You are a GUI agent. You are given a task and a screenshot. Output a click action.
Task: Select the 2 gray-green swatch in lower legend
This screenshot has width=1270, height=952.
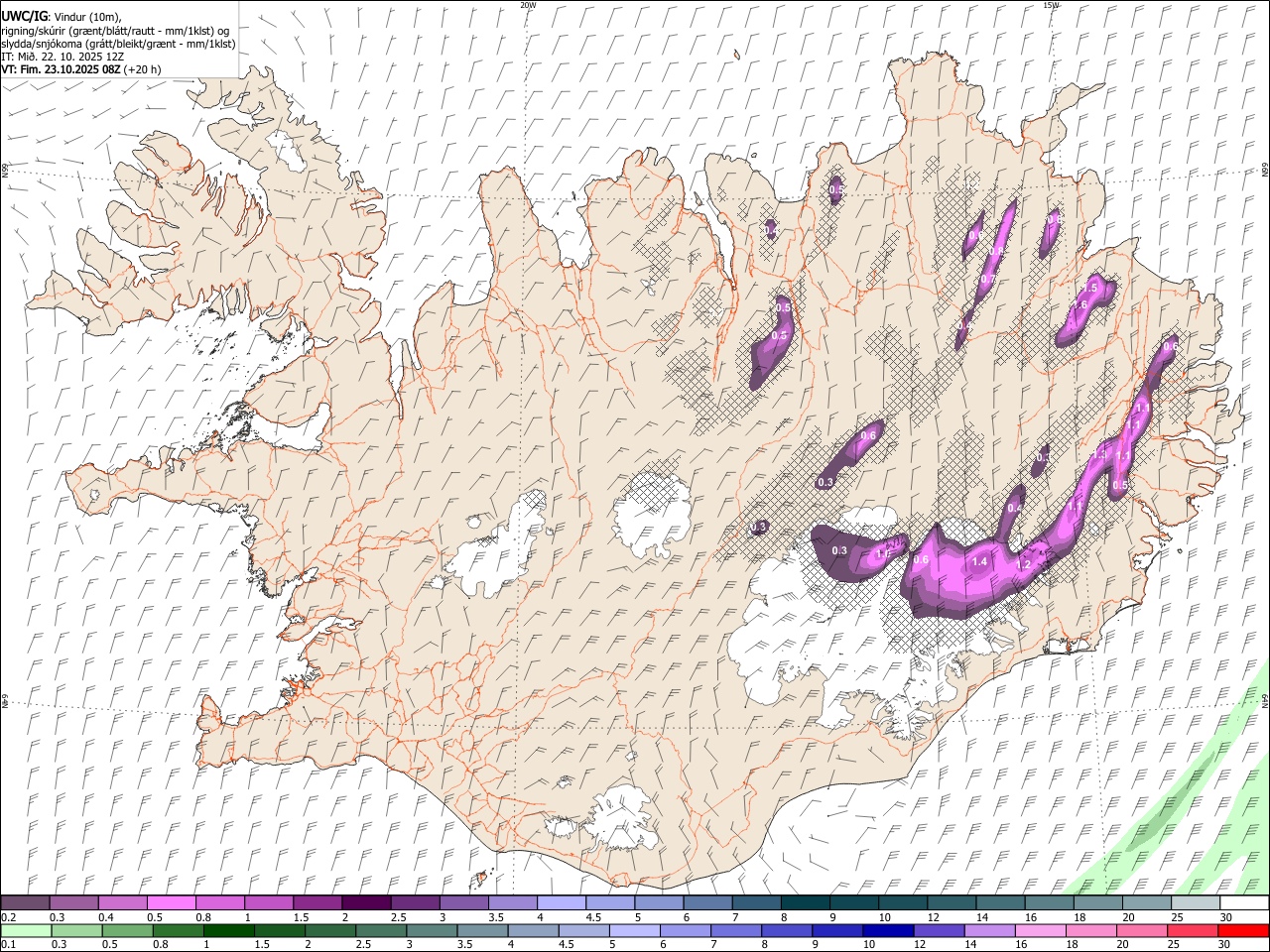click(331, 930)
